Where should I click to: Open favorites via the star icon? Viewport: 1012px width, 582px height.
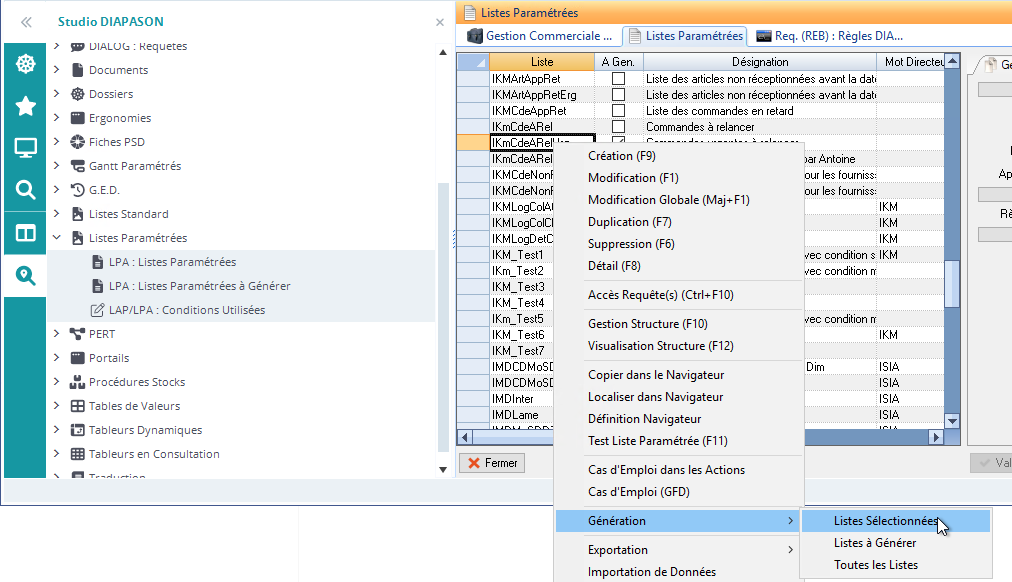tap(25, 106)
